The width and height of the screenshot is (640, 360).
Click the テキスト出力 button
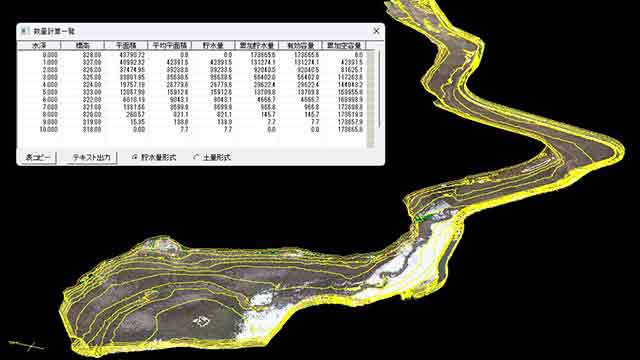pos(91,157)
